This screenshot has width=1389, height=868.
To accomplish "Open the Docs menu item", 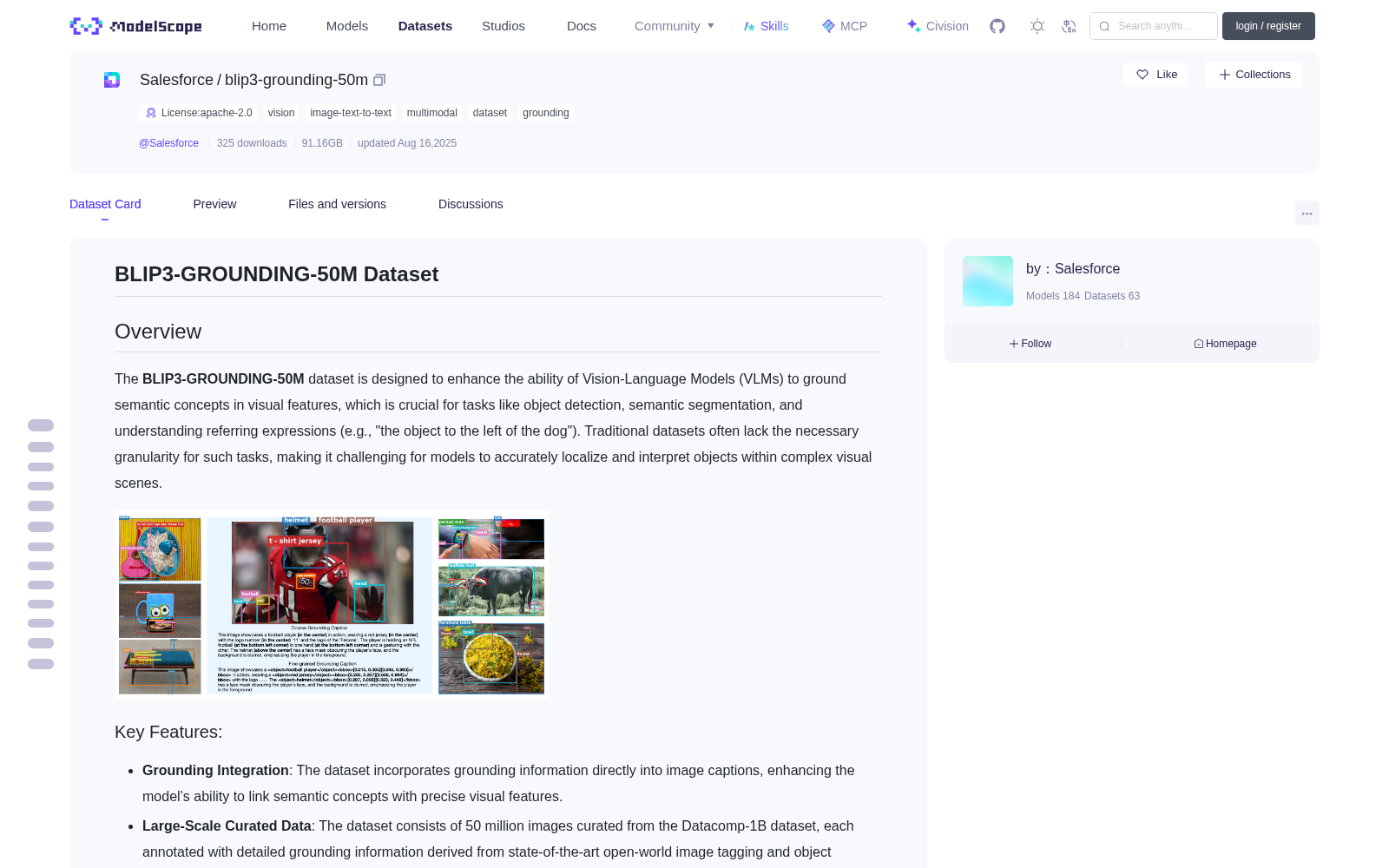I will click(x=582, y=26).
